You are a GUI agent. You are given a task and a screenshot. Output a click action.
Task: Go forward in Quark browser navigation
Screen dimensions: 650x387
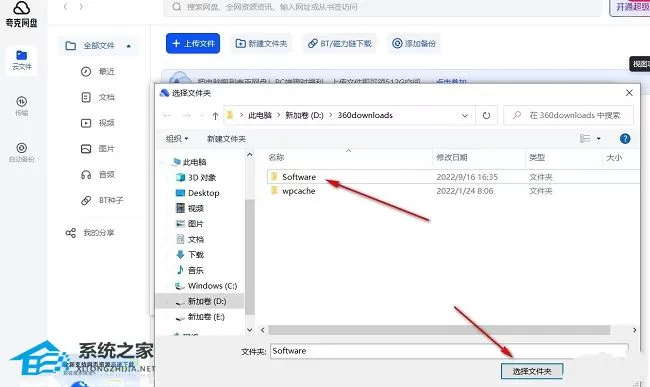(81, 7)
